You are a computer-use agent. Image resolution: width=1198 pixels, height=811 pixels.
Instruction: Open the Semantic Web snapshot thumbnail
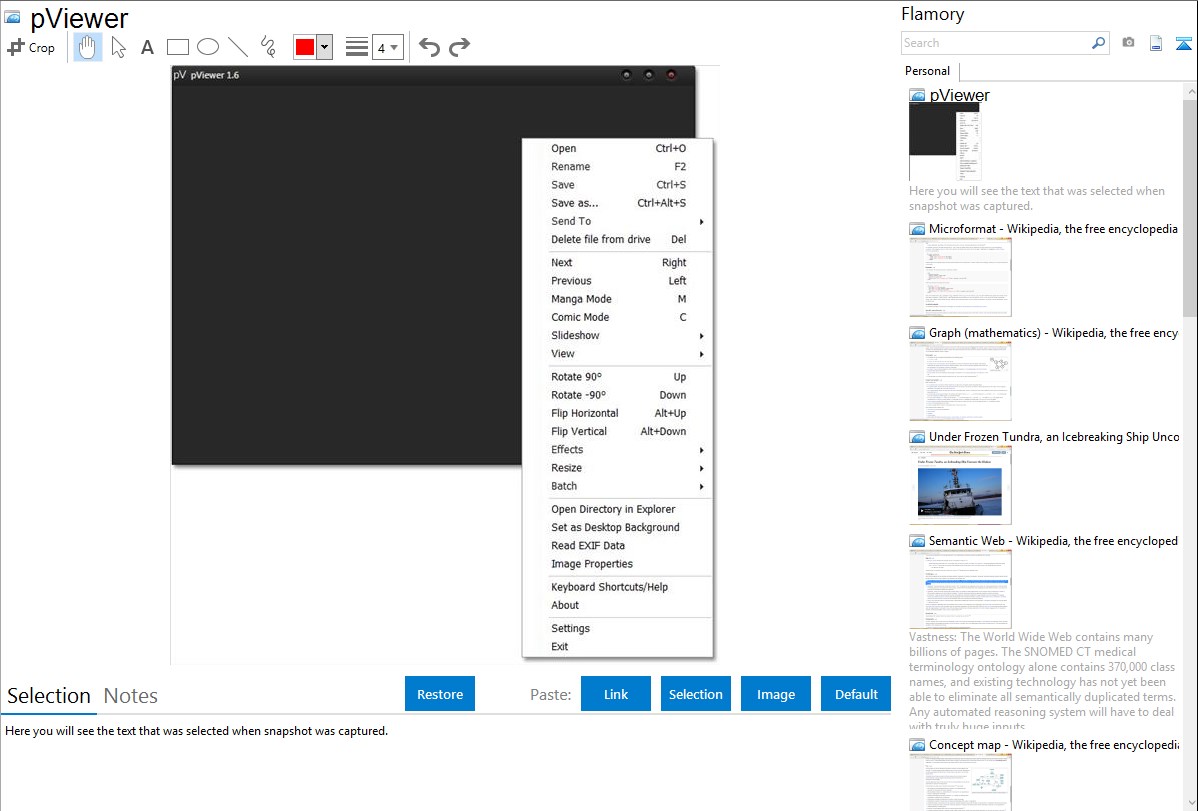[x=960, y=589]
